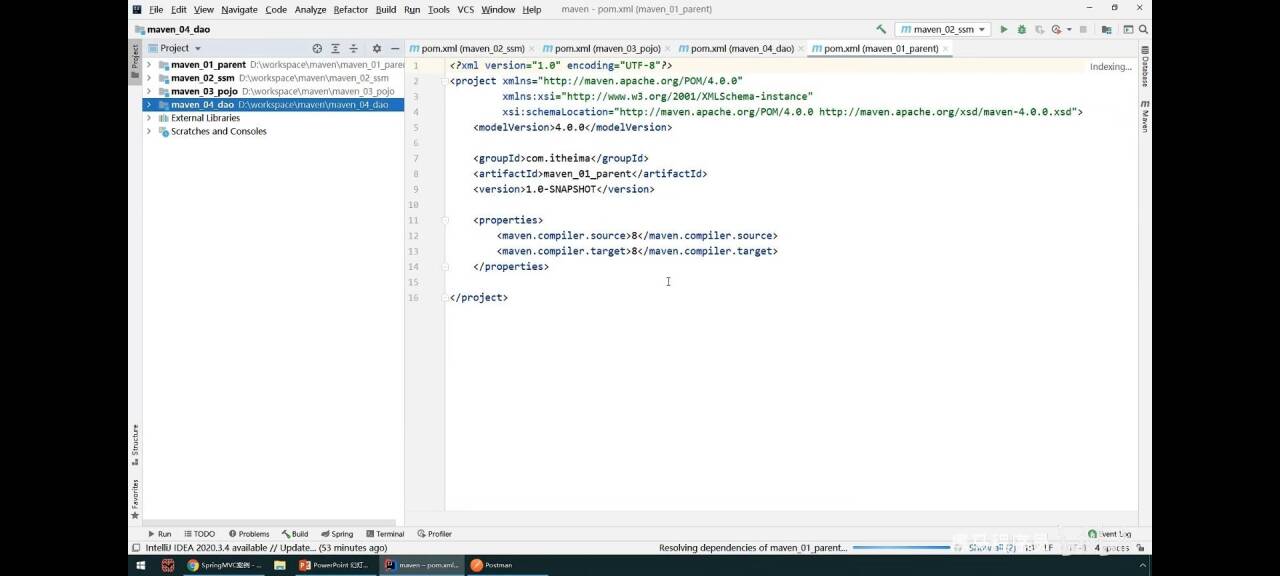
Task: Open the Refactor menu
Action: click(351, 9)
